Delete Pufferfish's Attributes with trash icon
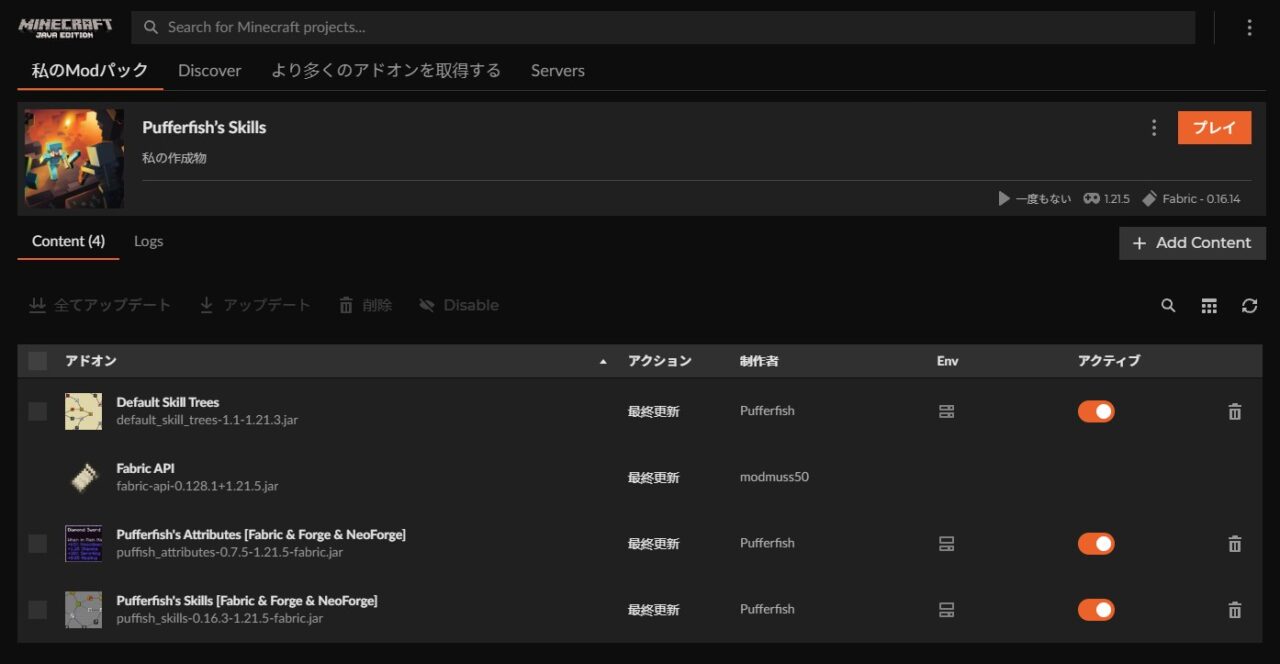The width and height of the screenshot is (1280, 664). (1235, 544)
